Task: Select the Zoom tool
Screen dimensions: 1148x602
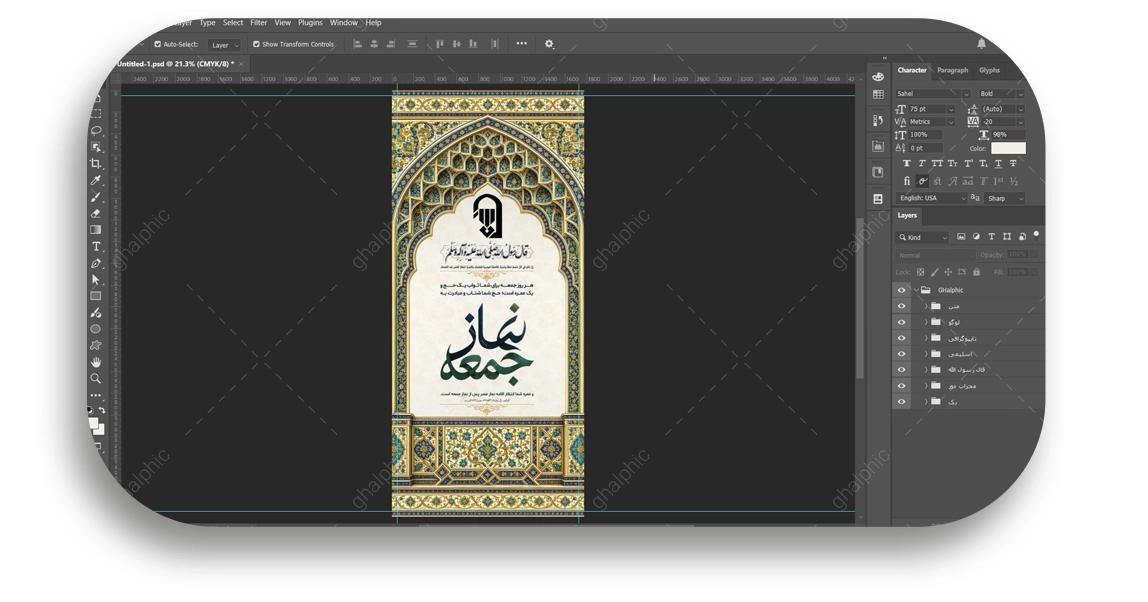Action: coord(96,379)
